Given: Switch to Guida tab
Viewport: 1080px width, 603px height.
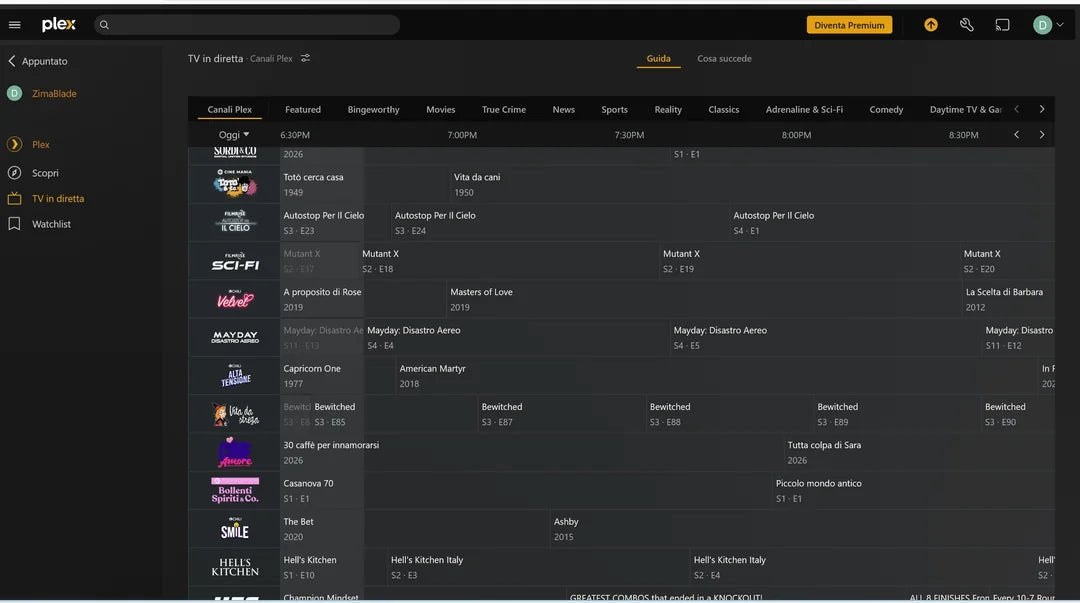Looking at the screenshot, I should [x=658, y=59].
